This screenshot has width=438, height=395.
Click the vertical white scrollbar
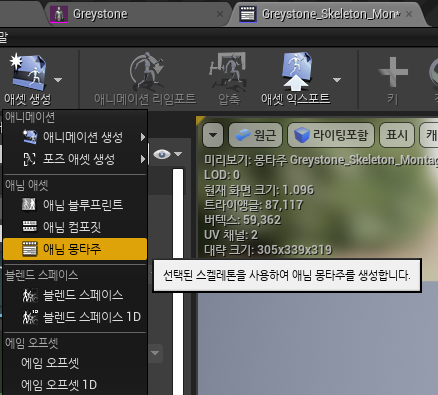point(178,282)
